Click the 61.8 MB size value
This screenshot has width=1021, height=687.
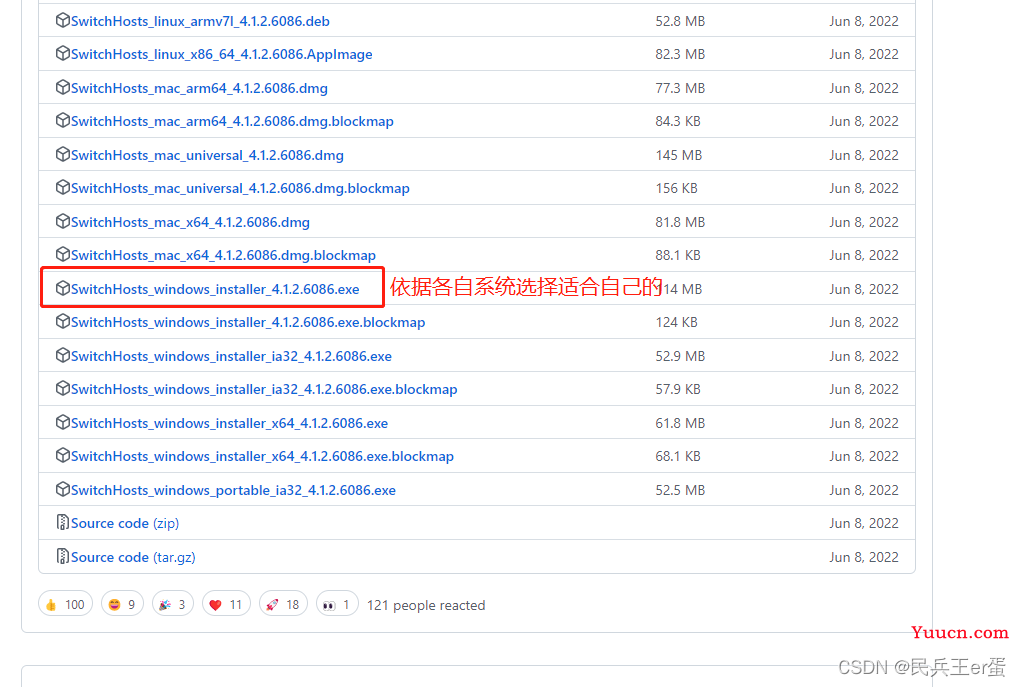(680, 423)
